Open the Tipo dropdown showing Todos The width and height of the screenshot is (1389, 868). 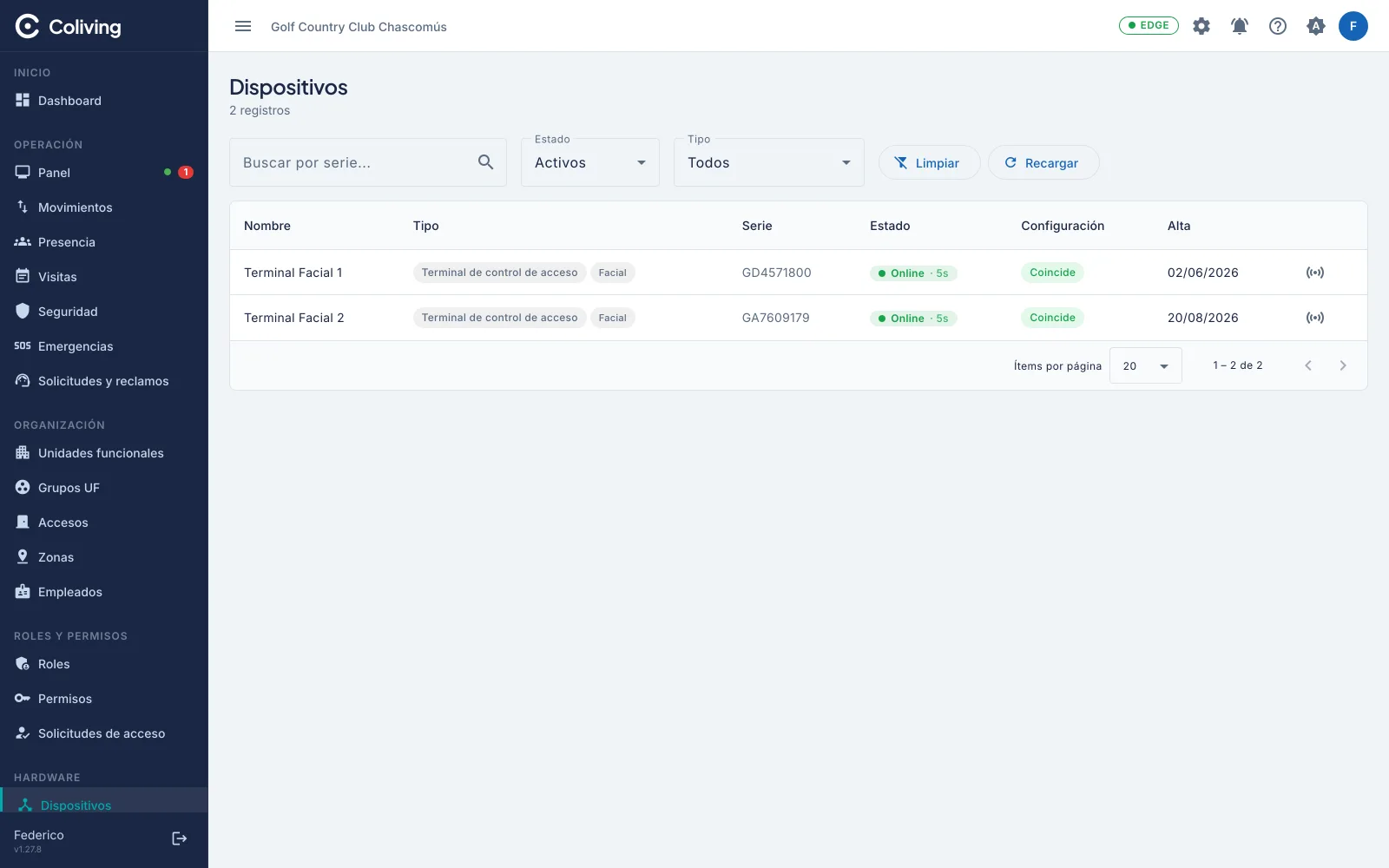point(769,162)
